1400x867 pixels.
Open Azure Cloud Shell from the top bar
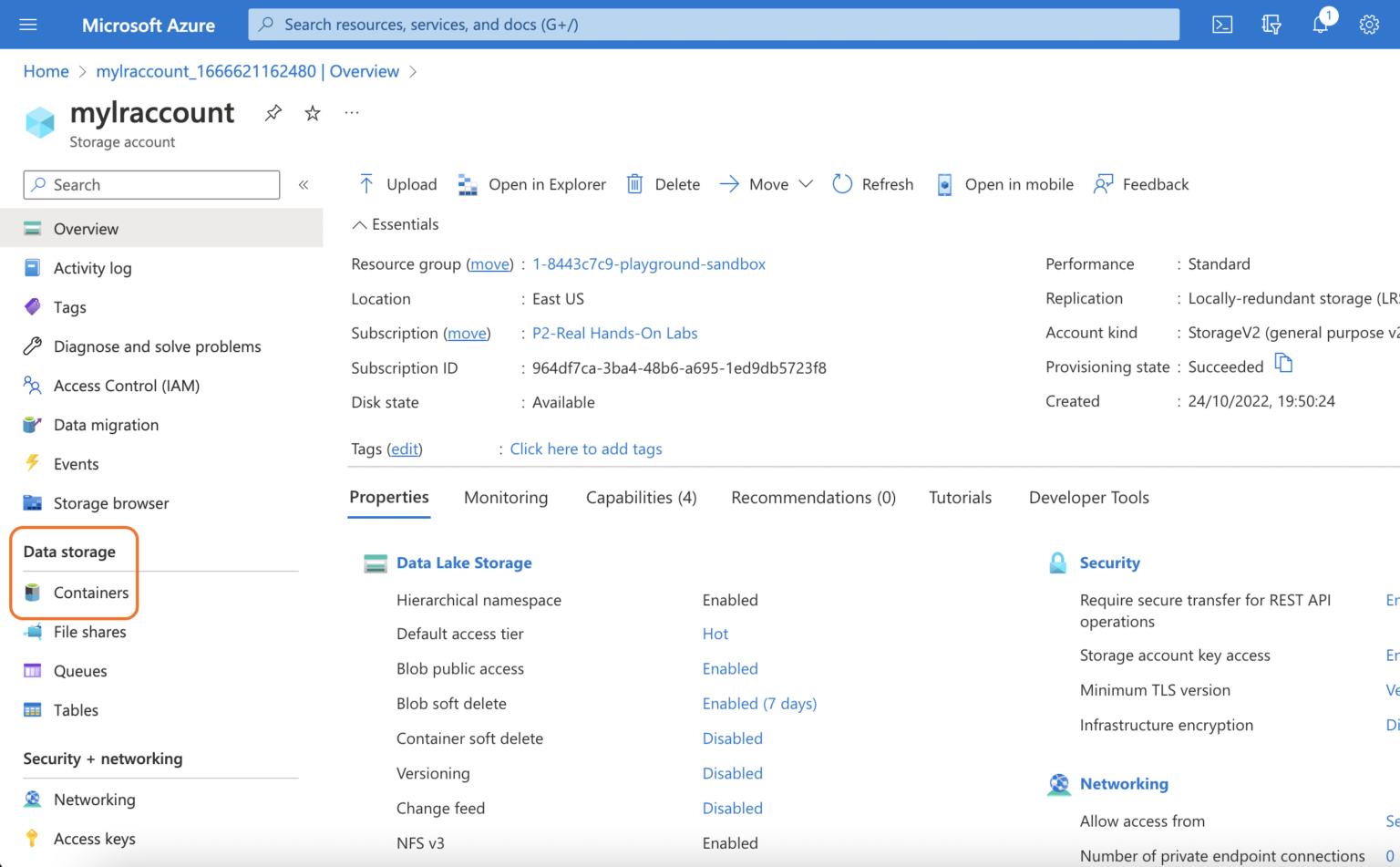pyautogui.click(x=1222, y=24)
